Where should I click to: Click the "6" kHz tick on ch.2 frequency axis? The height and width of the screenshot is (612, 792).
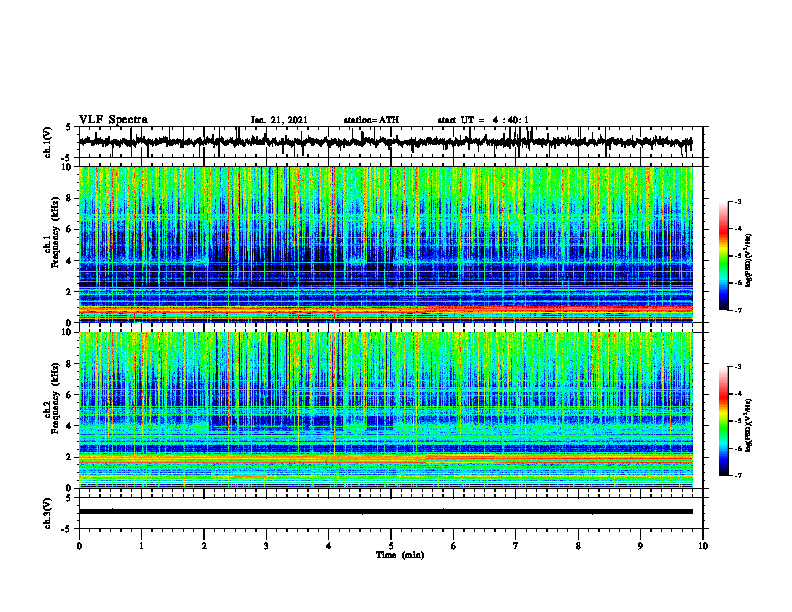pyautogui.click(x=69, y=395)
